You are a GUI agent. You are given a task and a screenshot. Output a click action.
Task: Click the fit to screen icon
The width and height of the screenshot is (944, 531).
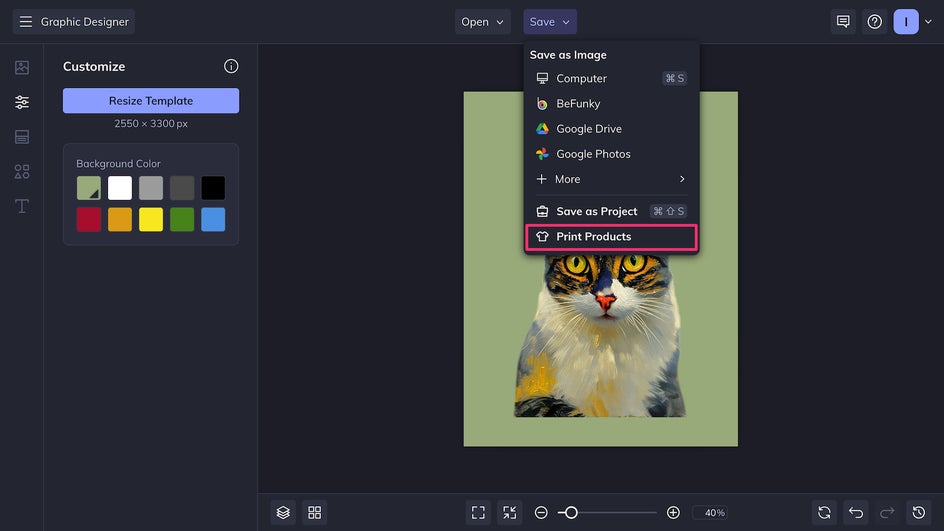tap(478, 512)
